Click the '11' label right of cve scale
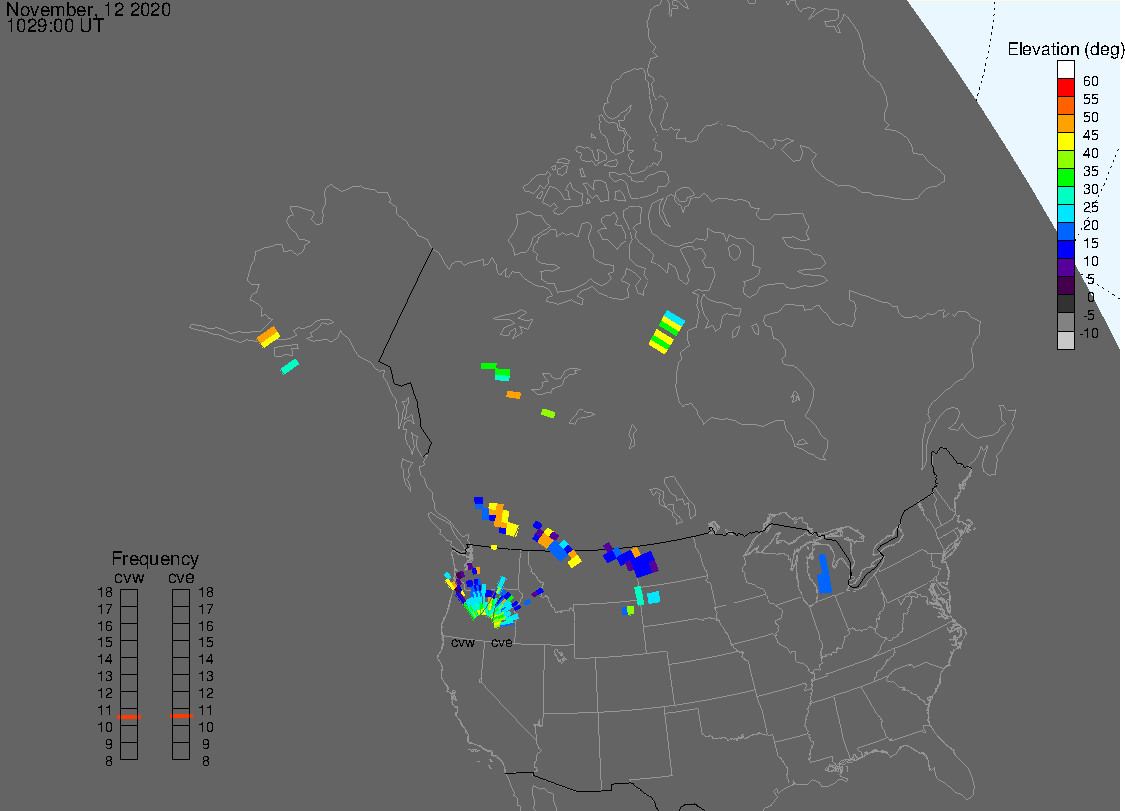 (206, 710)
